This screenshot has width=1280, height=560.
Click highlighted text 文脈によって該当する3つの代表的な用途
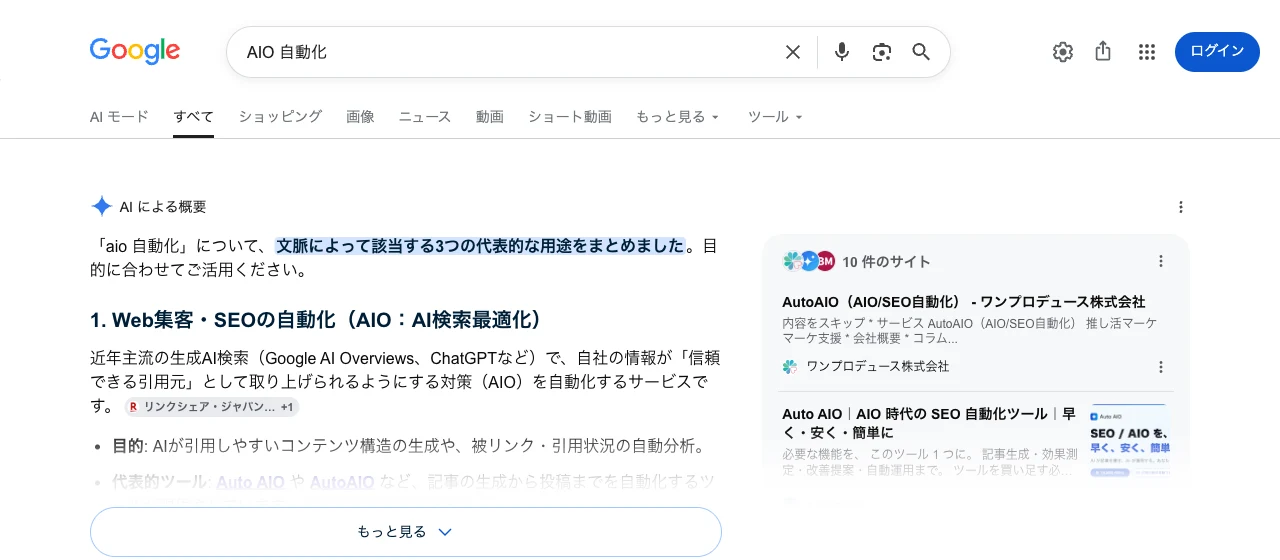tap(481, 246)
